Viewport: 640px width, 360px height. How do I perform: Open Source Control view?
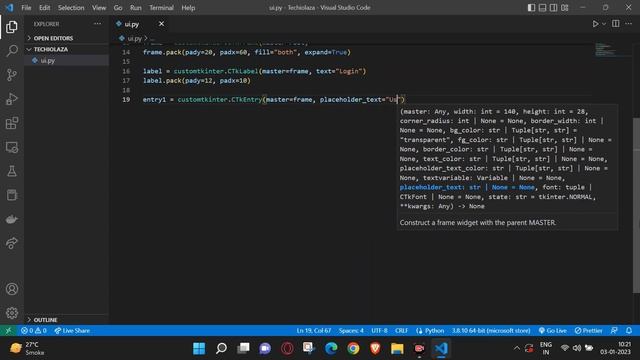coord(12,75)
